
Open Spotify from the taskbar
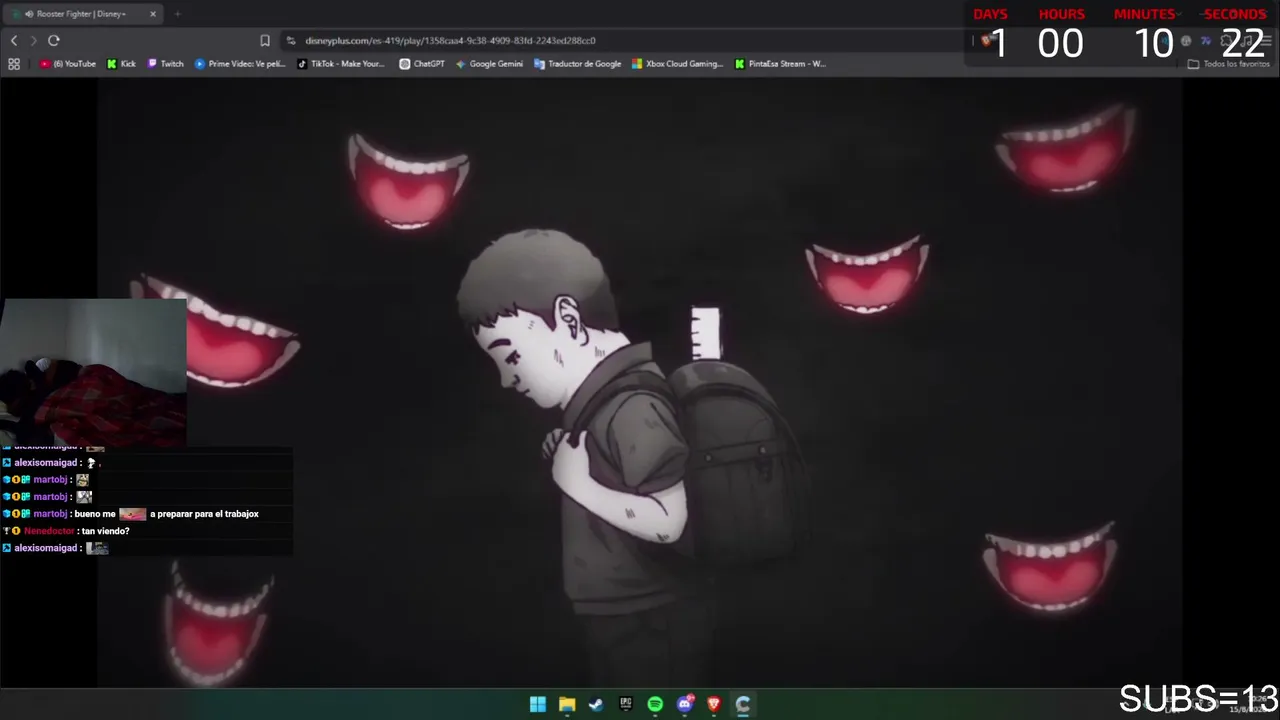pyautogui.click(x=655, y=704)
